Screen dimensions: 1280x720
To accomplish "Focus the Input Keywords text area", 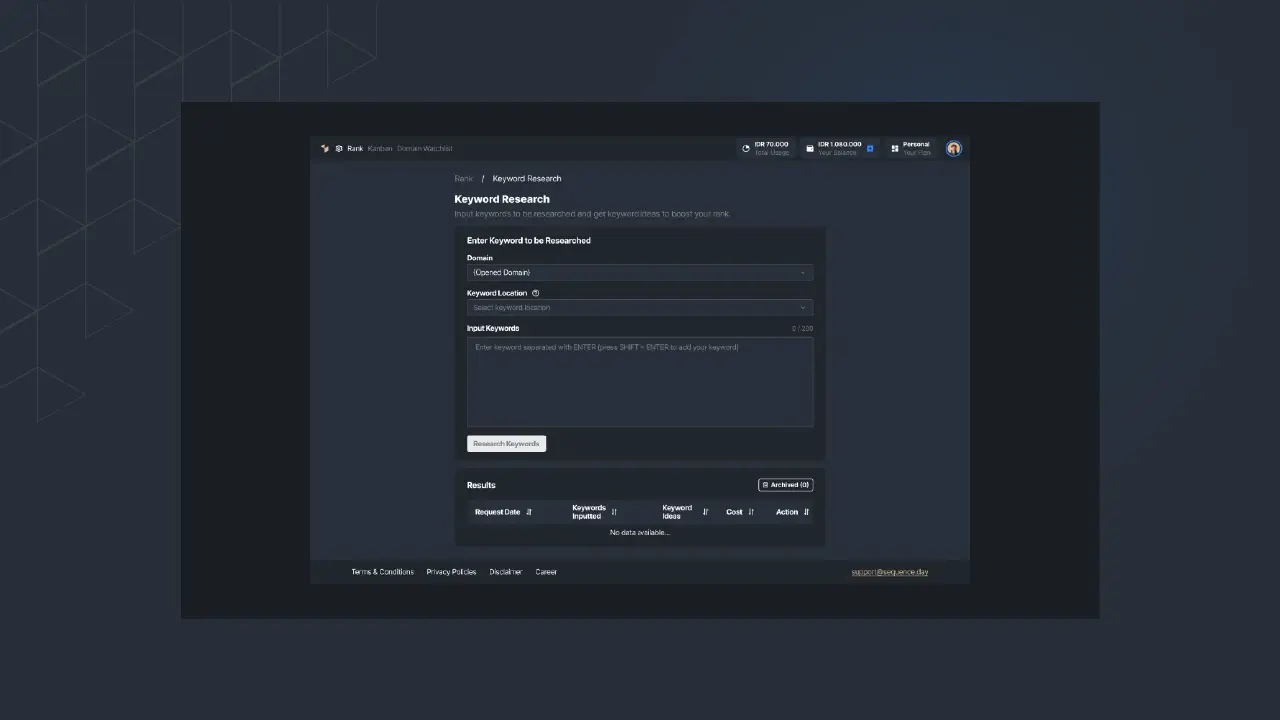I will click(x=639, y=382).
